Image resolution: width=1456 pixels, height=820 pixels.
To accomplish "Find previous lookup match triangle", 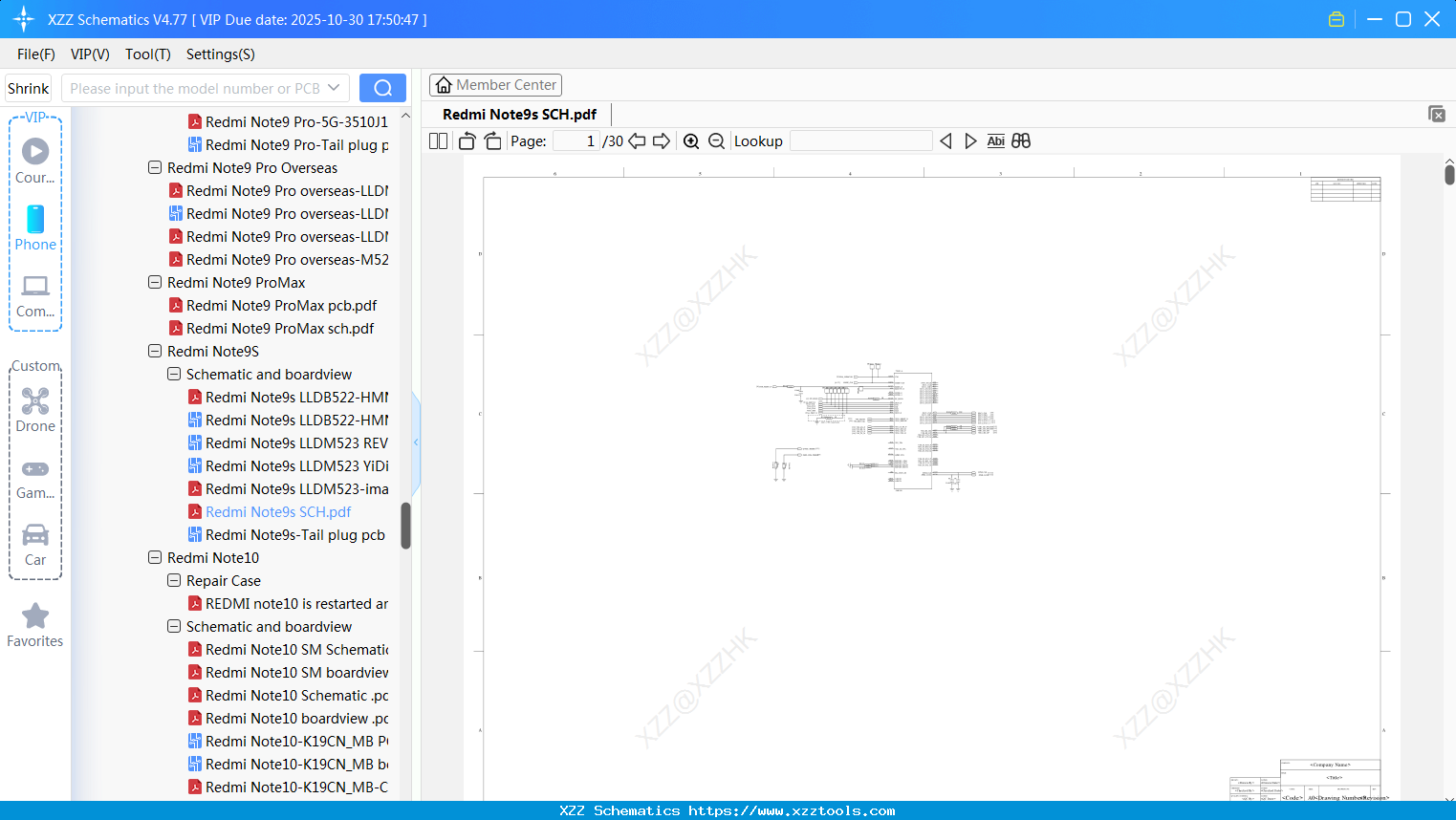I will [x=945, y=141].
